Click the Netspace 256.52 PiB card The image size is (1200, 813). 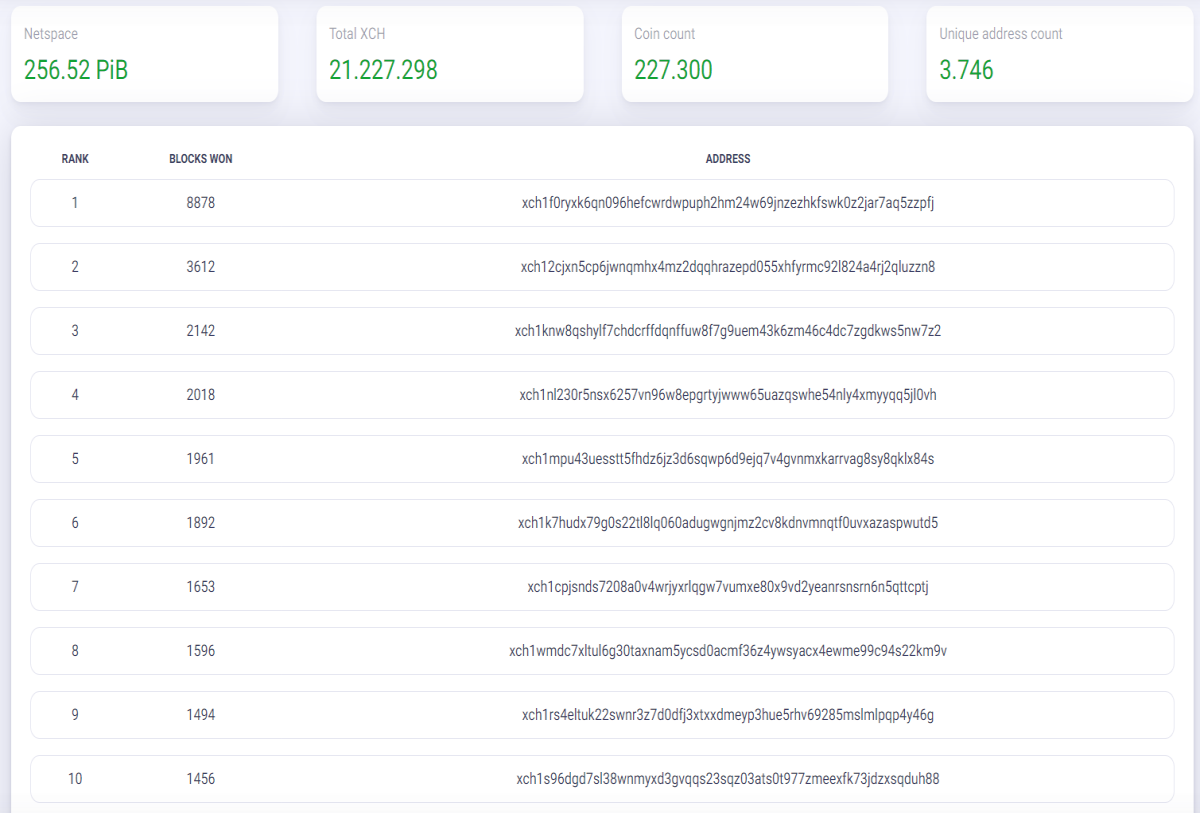pyautogui.click(x=144, y=54)
